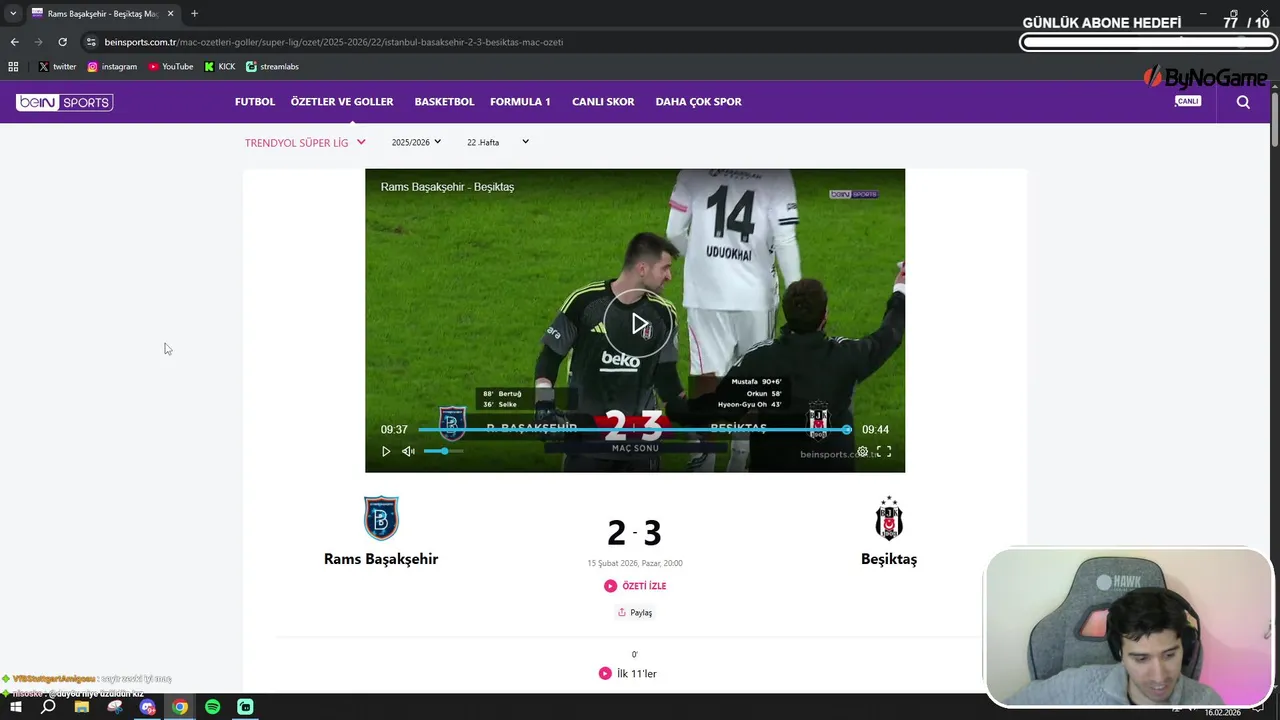Open the Windows Start menu

[15, 707]
